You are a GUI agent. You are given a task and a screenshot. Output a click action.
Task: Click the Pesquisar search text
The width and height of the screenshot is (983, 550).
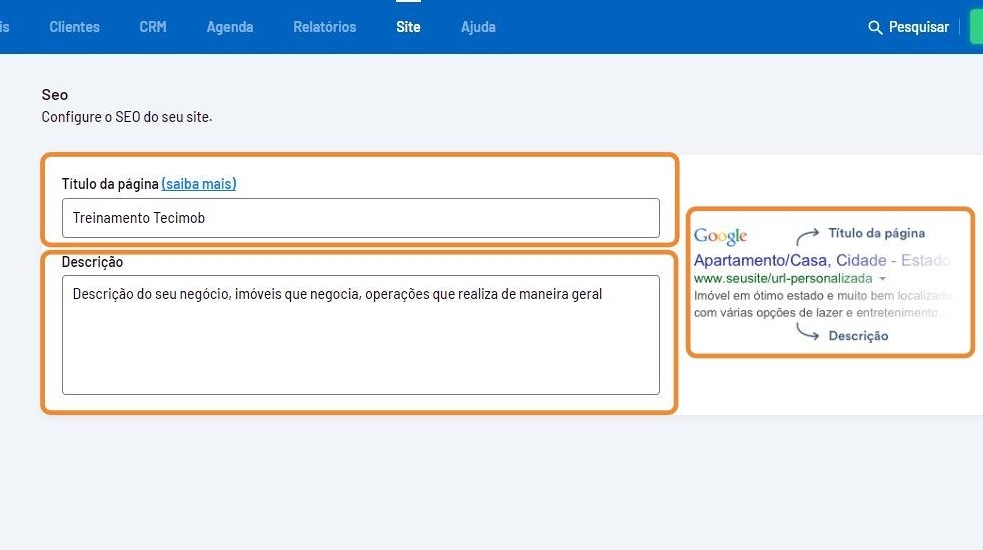(x=918, y=27)
